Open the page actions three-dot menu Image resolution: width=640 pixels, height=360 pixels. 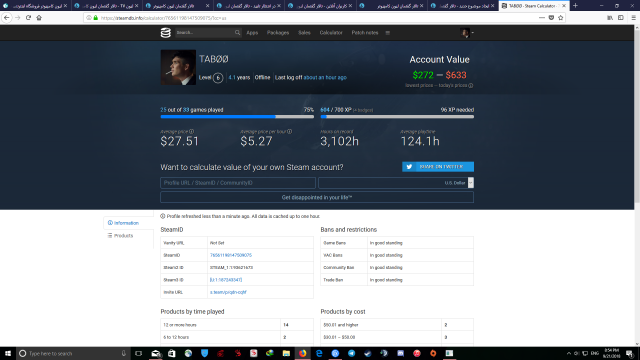542,18
